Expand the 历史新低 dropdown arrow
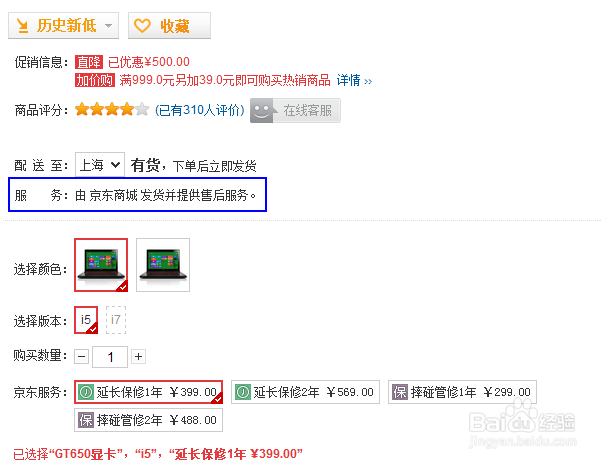This screenshot has height=463, width=612. click(x=109, y=26)
